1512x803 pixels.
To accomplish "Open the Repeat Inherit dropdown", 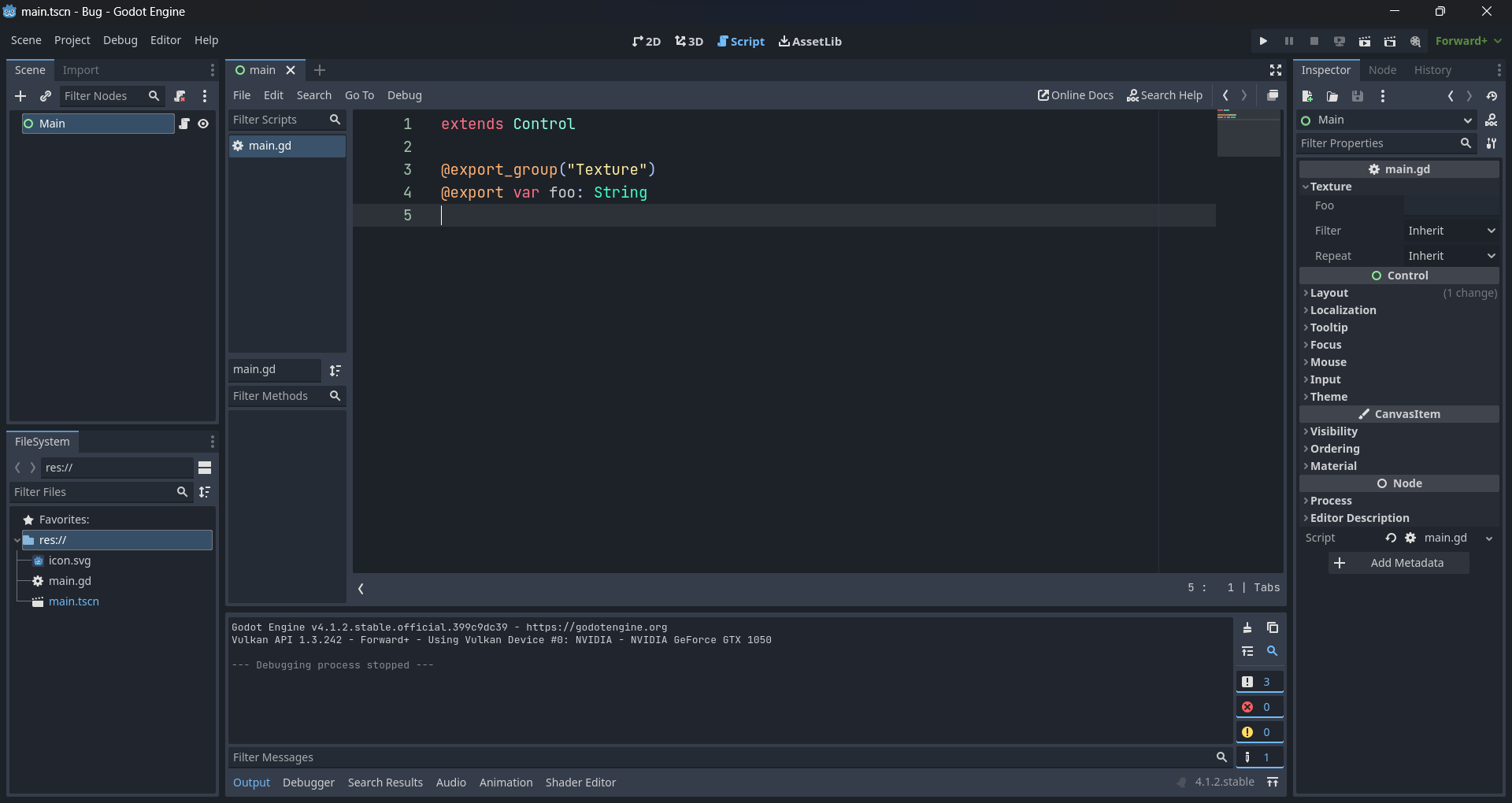I will click(x=1451, y=255).
